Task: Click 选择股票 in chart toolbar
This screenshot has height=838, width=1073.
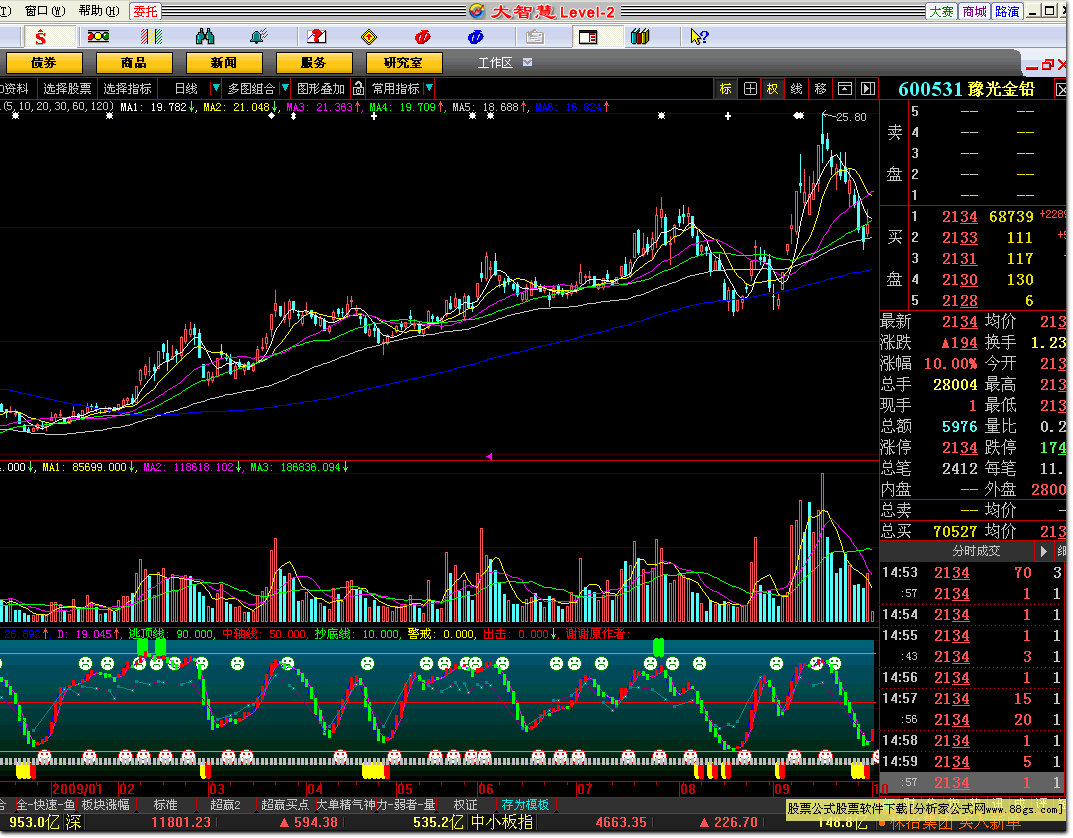Action: (67, 89)
